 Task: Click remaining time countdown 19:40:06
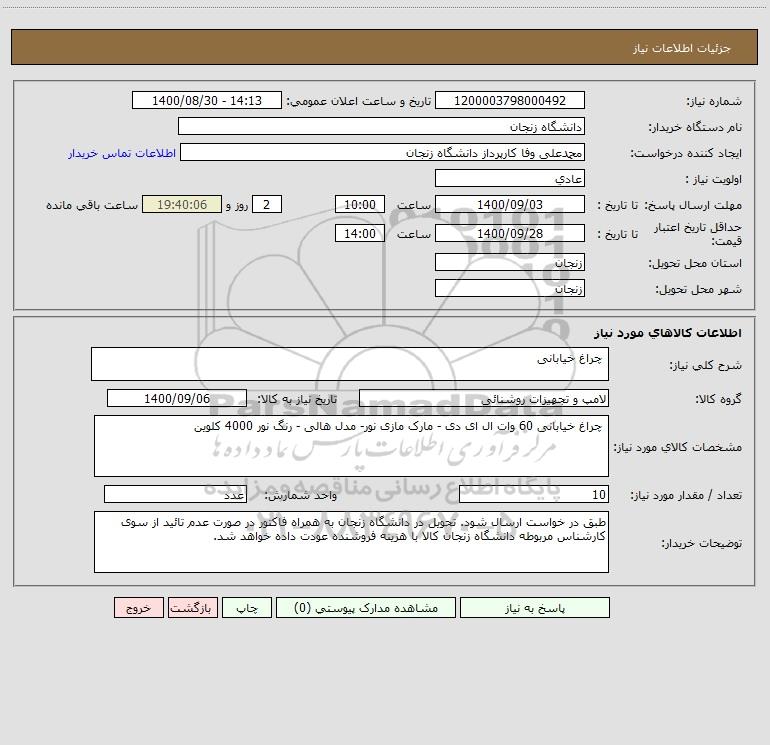(x=182, y=204)
